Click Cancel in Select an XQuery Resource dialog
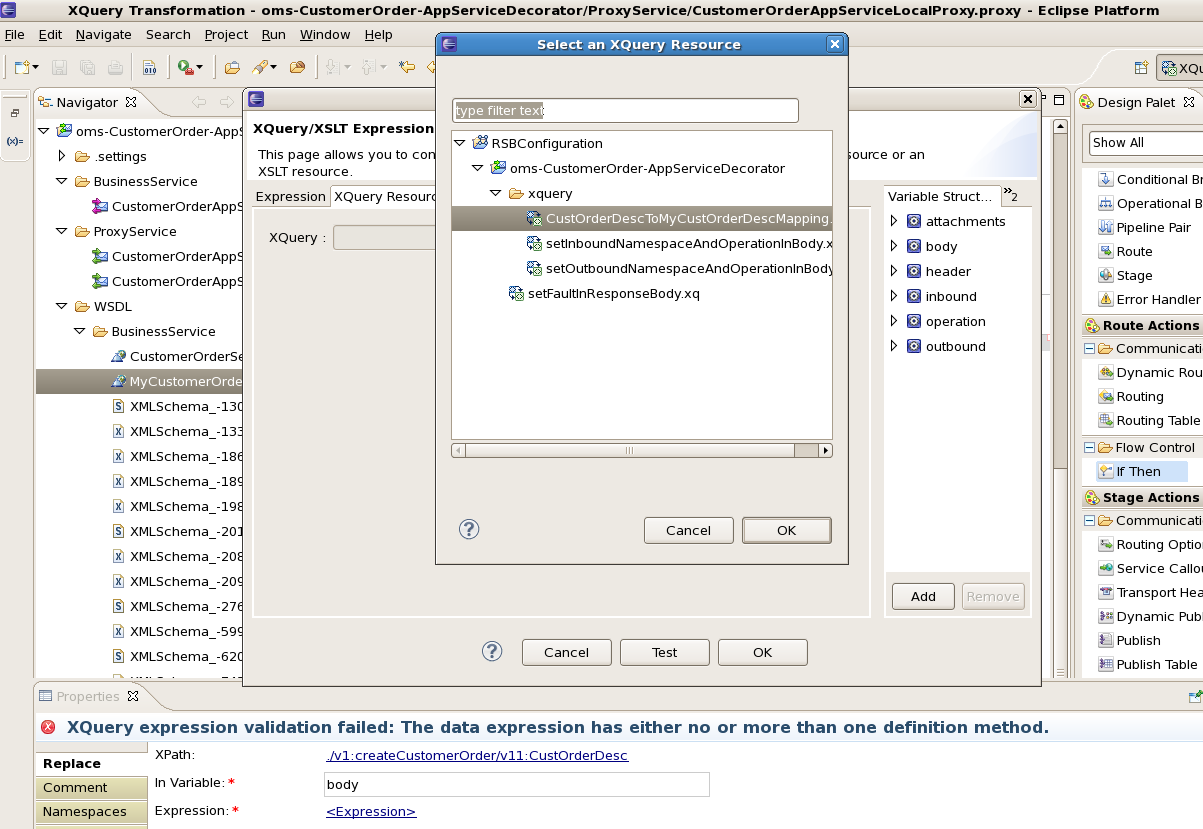Screen dimensions: 1203x829 pyautogui.click(x=688, y=530)
